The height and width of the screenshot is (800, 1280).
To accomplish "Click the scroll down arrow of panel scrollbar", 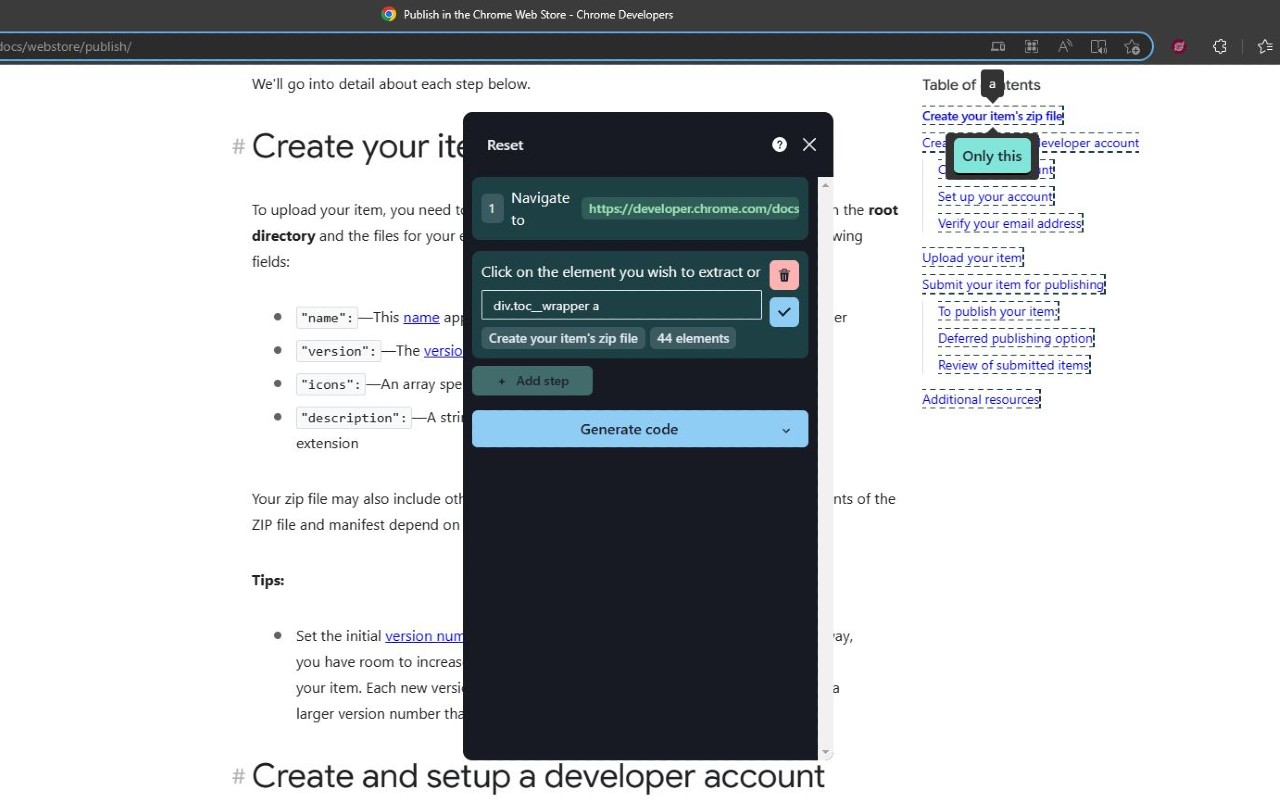I will (x=826, y=753).
